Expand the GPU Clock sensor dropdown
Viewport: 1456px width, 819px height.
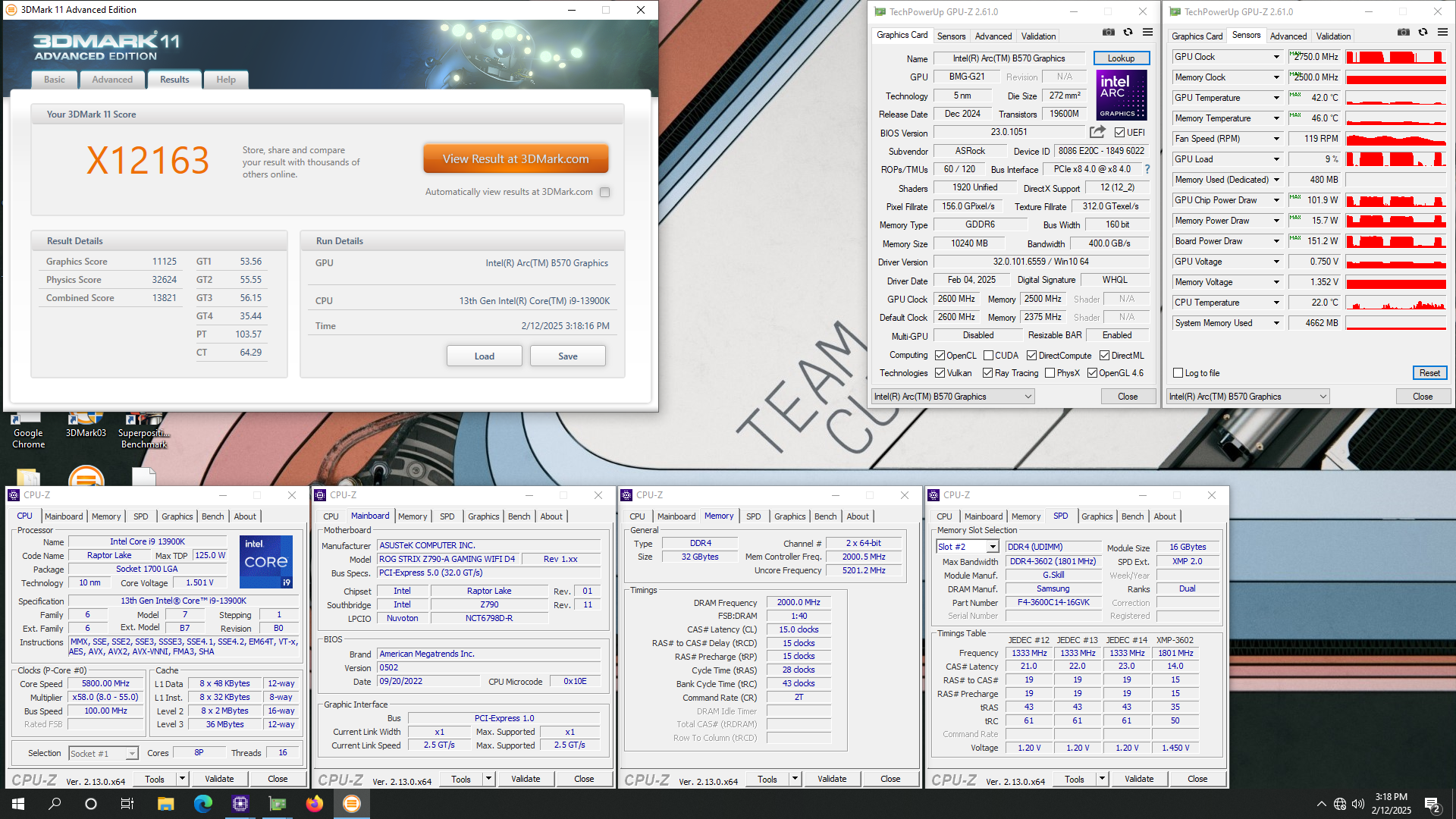[1276, 57]
